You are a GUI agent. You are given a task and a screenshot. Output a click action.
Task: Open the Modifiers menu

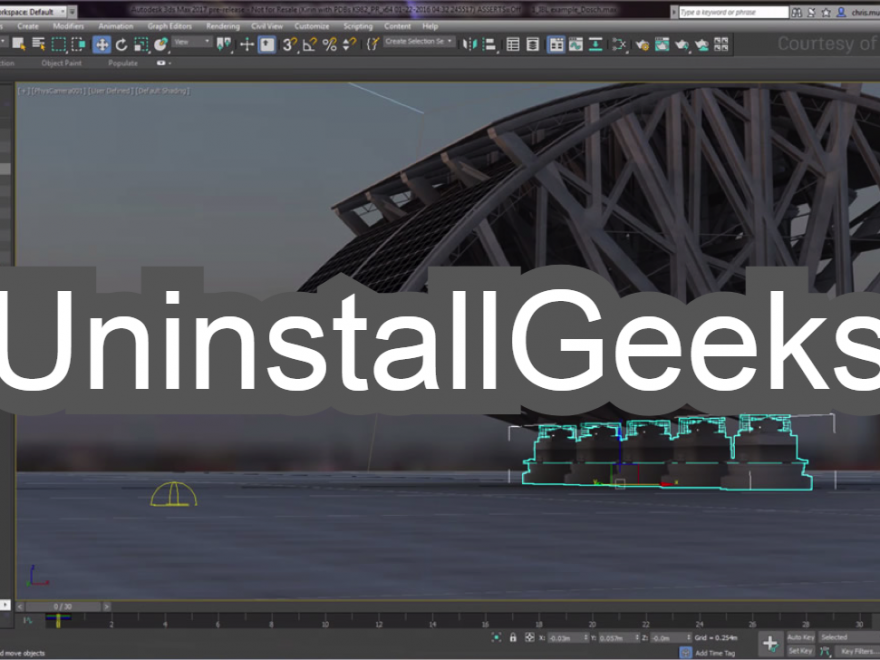[x=68, y=26]
